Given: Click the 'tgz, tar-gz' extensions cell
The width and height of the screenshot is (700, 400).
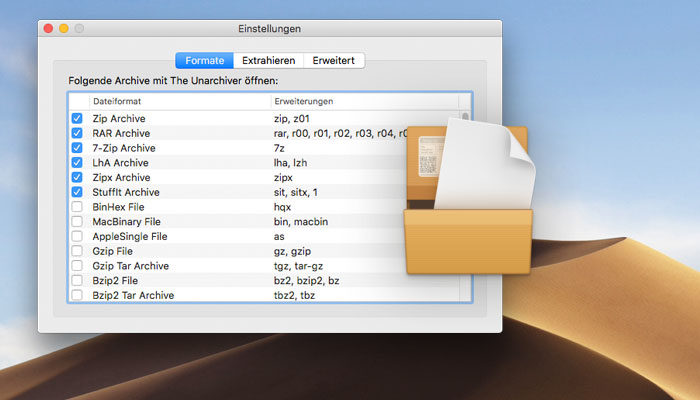Looking at the screenshot, I should click(x=298, y=266).
